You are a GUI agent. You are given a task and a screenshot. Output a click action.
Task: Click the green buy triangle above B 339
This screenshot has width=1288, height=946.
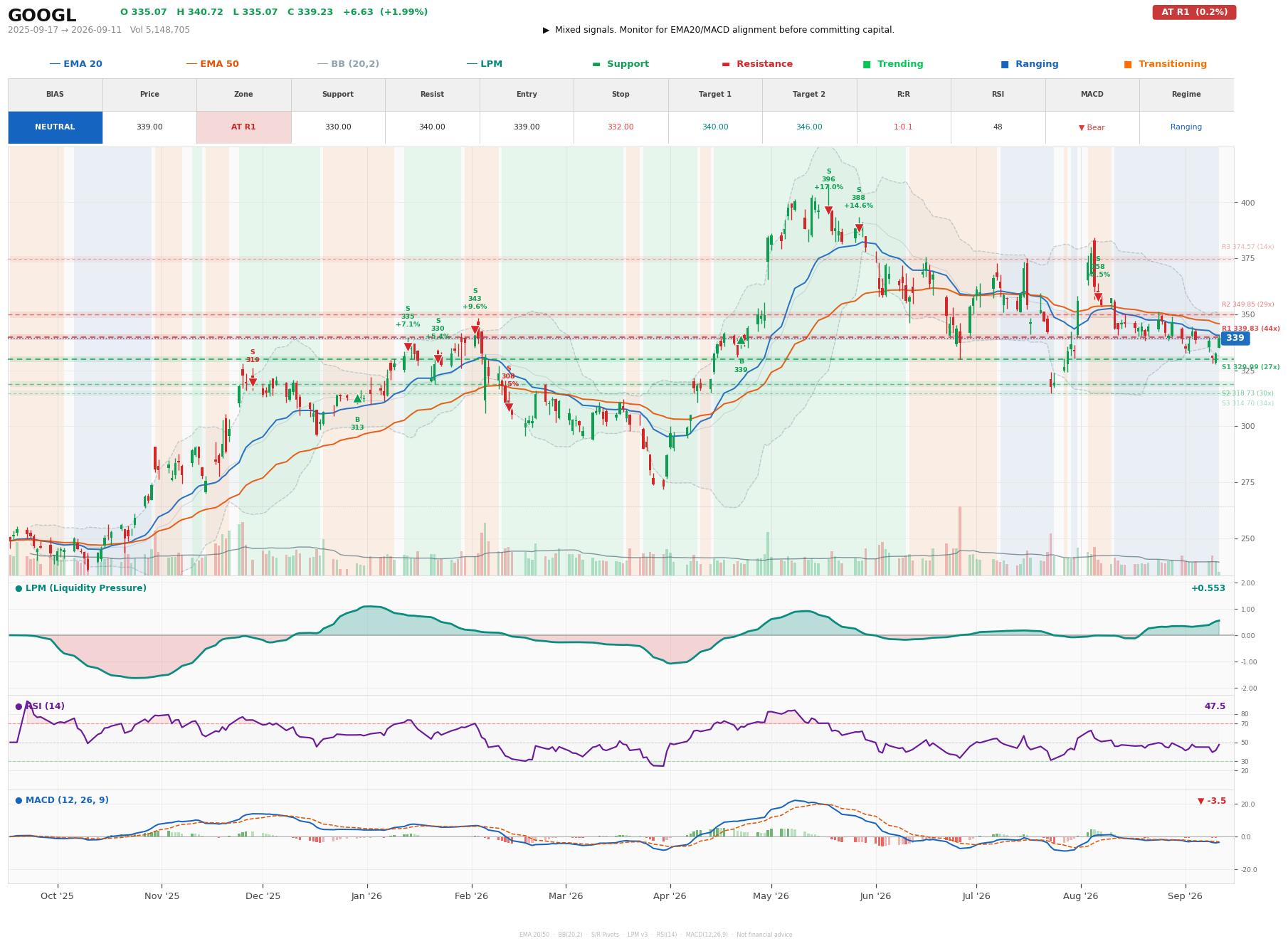pyautogui.click(x=741, y=340)
